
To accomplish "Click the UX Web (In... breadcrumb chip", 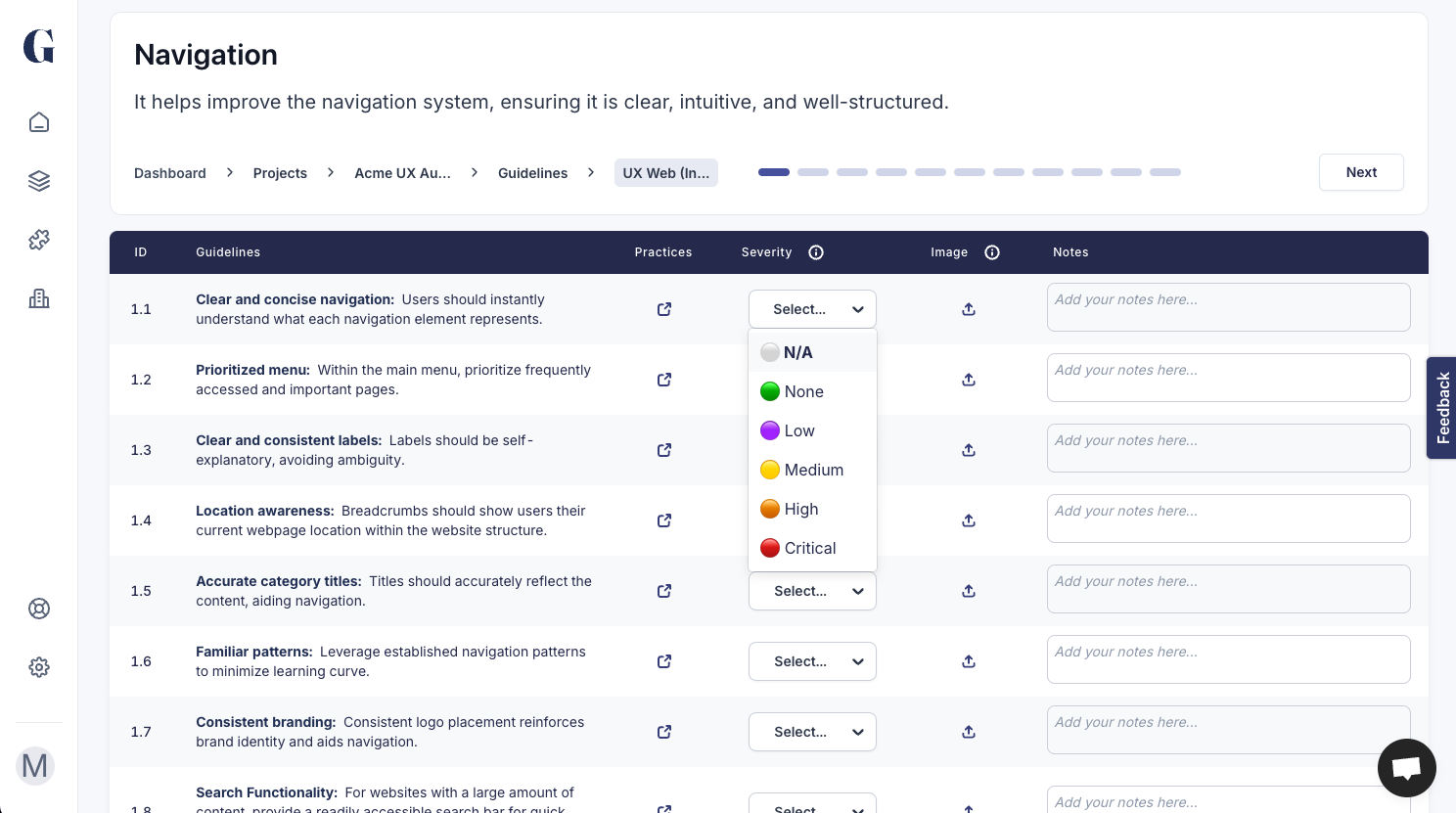I will (x=666, y=173).
